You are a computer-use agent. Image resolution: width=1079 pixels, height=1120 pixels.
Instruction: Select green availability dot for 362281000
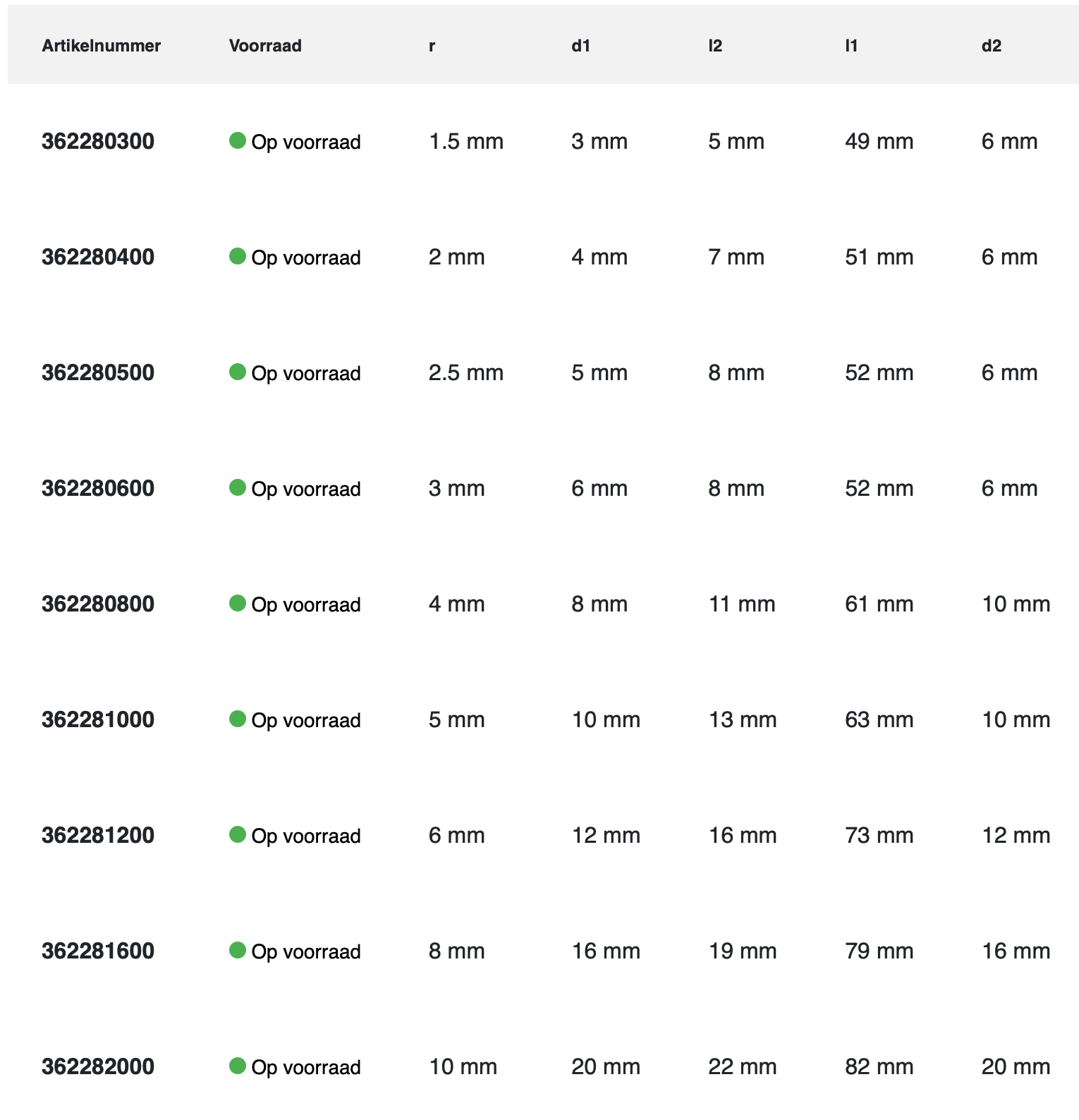tap(238, 719)
